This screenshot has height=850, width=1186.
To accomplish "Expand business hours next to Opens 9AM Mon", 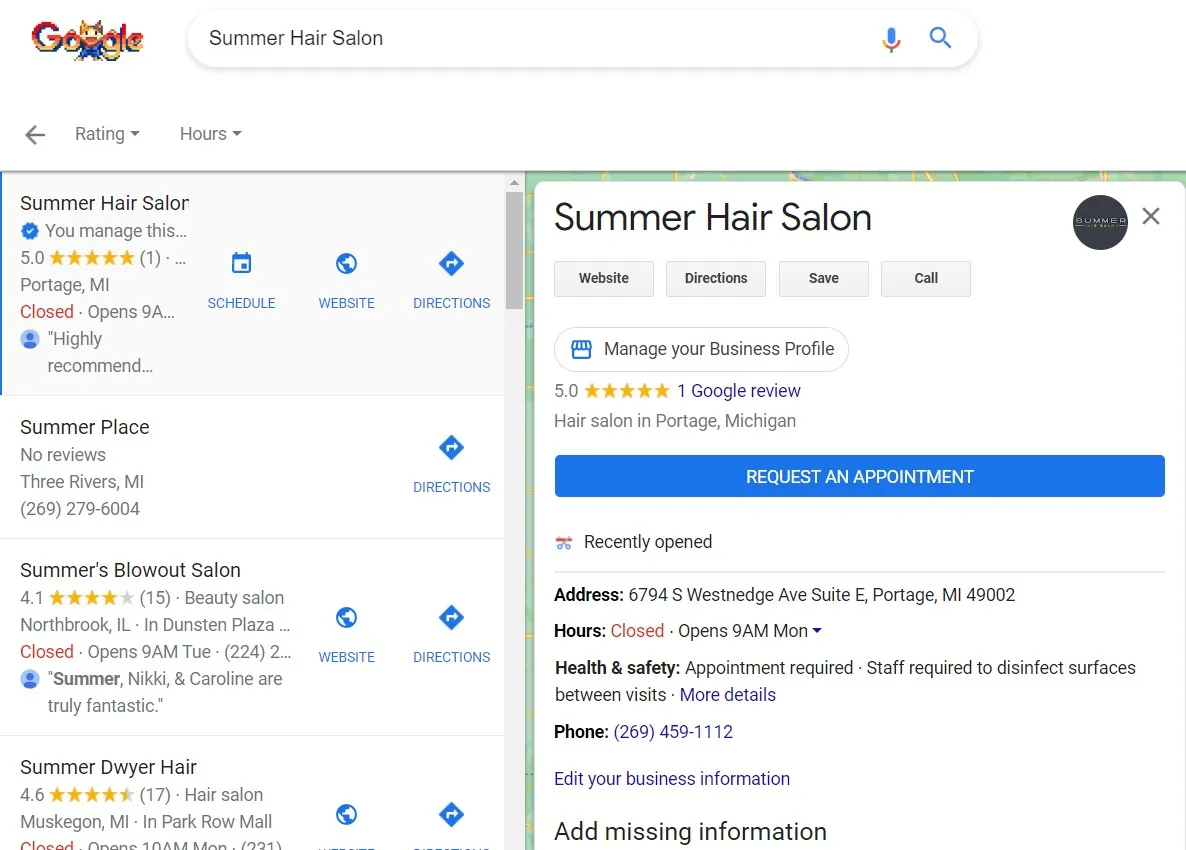I will pyautogui.click(x=817, y=631).
